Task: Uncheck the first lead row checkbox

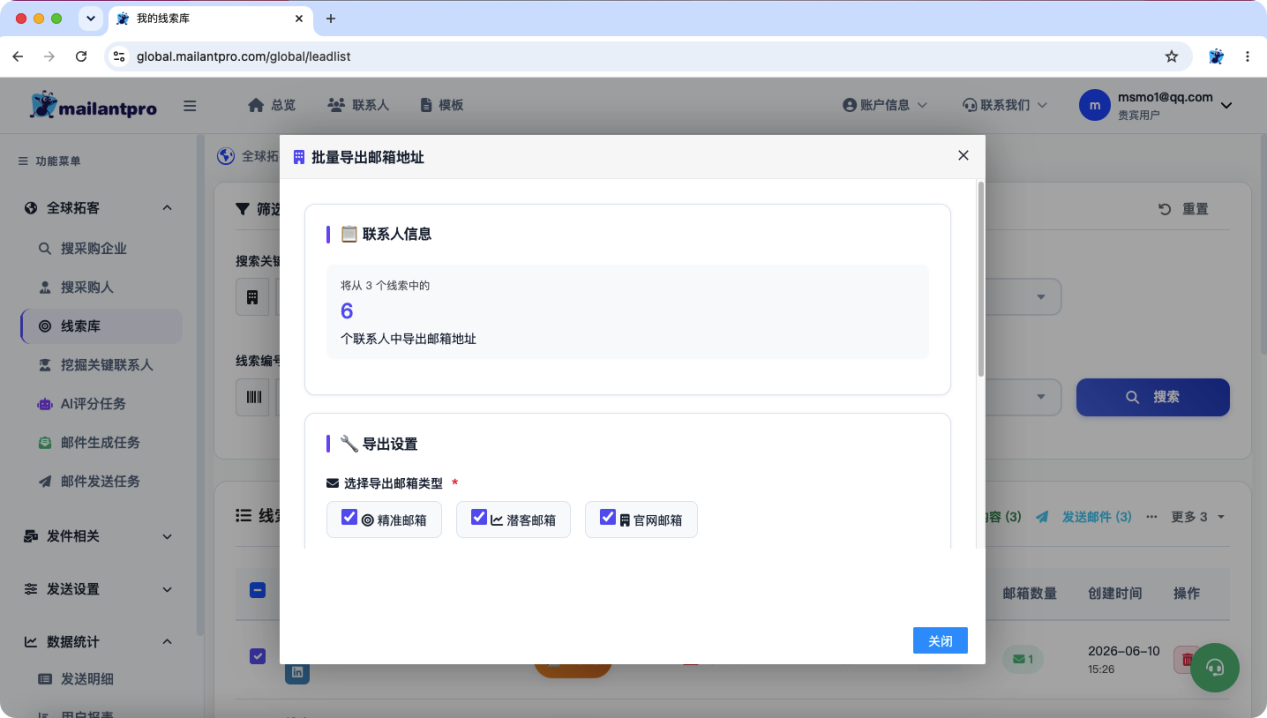Action: pos(257,656)
